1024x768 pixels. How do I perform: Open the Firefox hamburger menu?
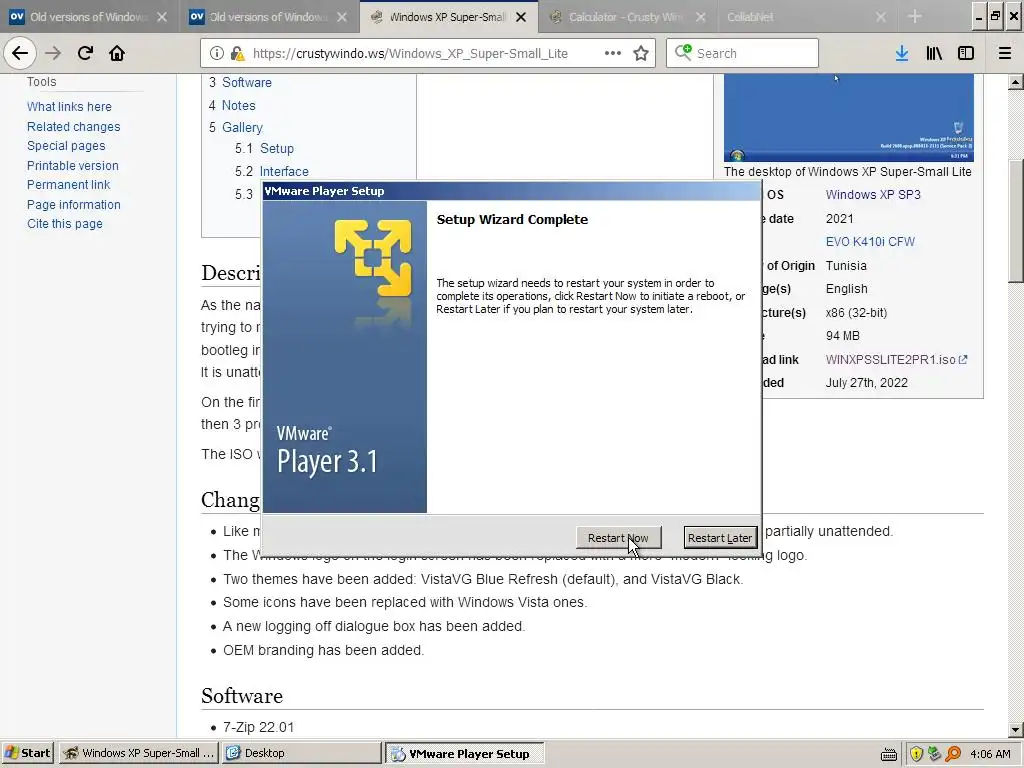pyautogui.click(x=1005, y=54)
